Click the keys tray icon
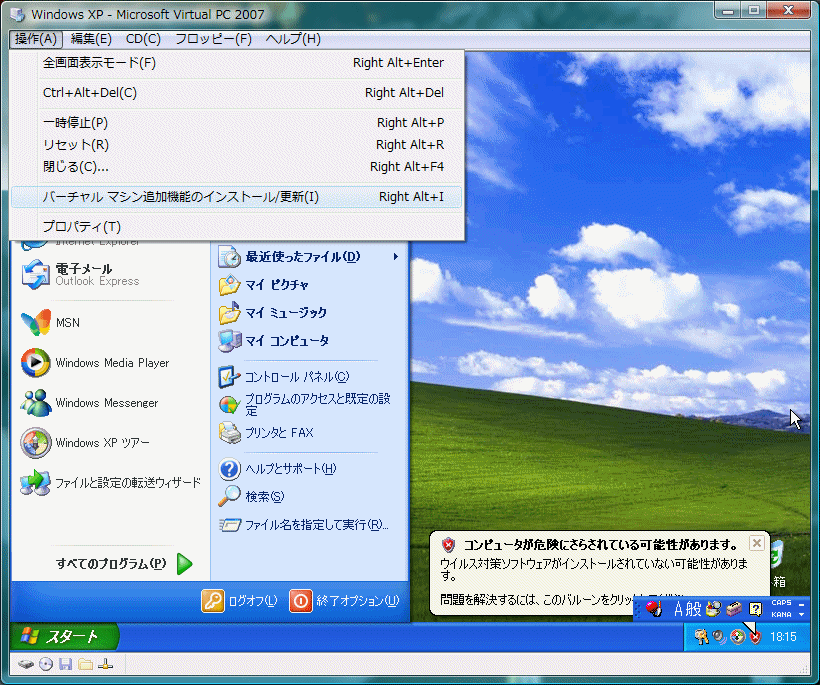The image size is (820, 685). 701,636
